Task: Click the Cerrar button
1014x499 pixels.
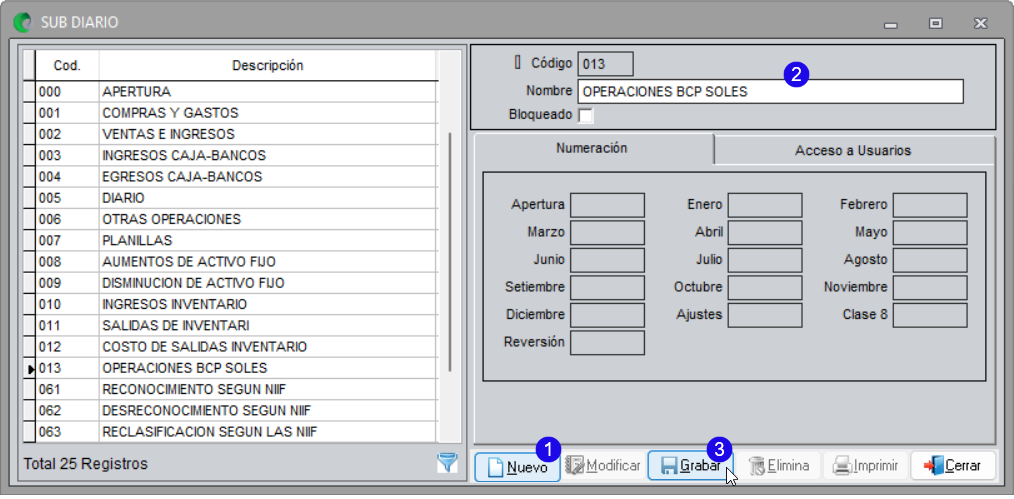Action: click(953, 466)
